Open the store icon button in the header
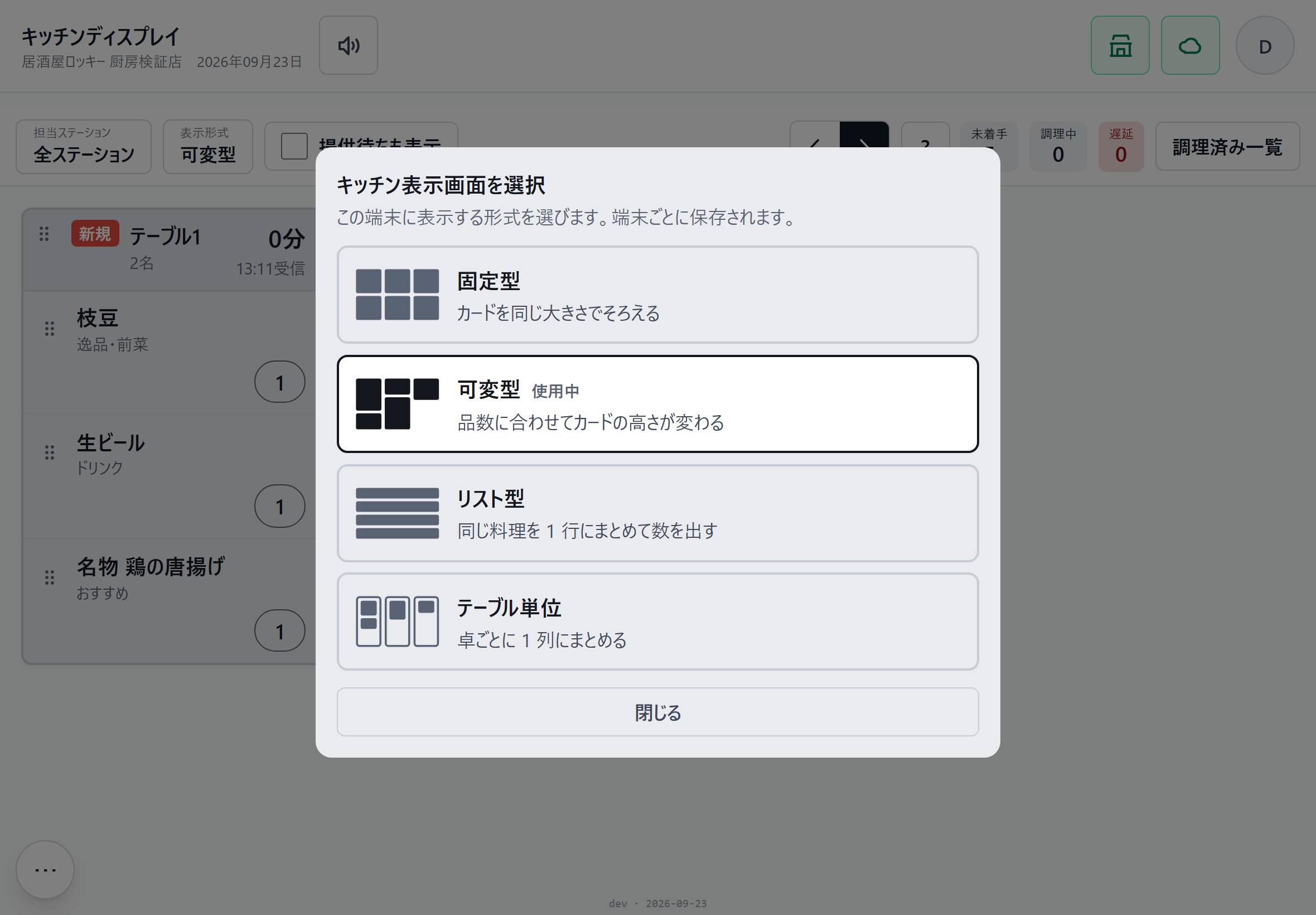1316x915 pixels. click(1120, 45)
